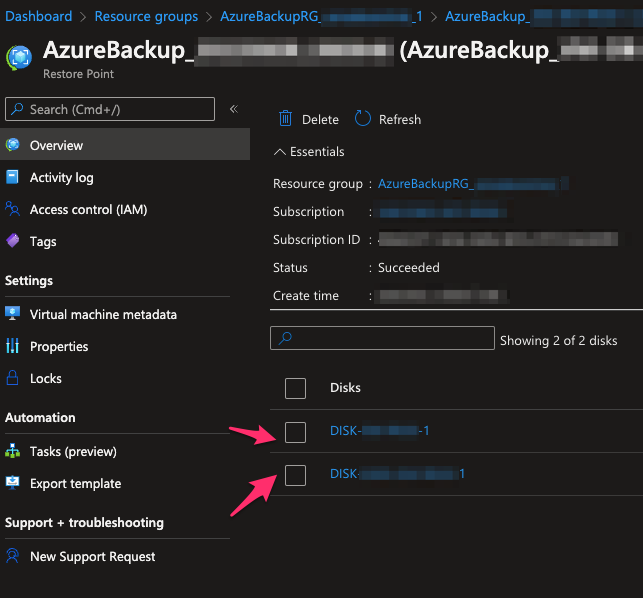This screenshot has height=598, width=643.
Task: Click the Tasks (preview) hierarchy icon
Action: [12, 451]
